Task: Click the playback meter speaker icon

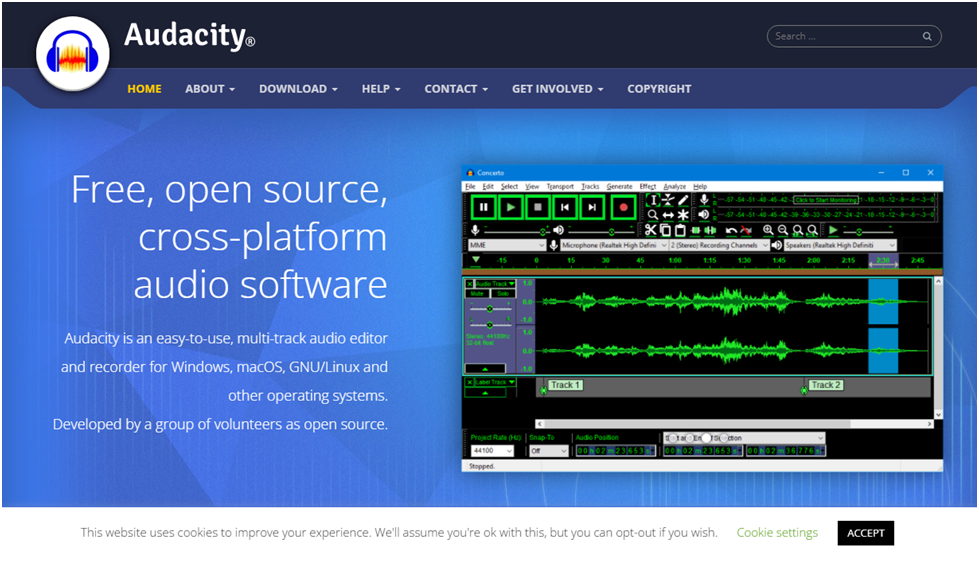Action: [x=704, y=215]
